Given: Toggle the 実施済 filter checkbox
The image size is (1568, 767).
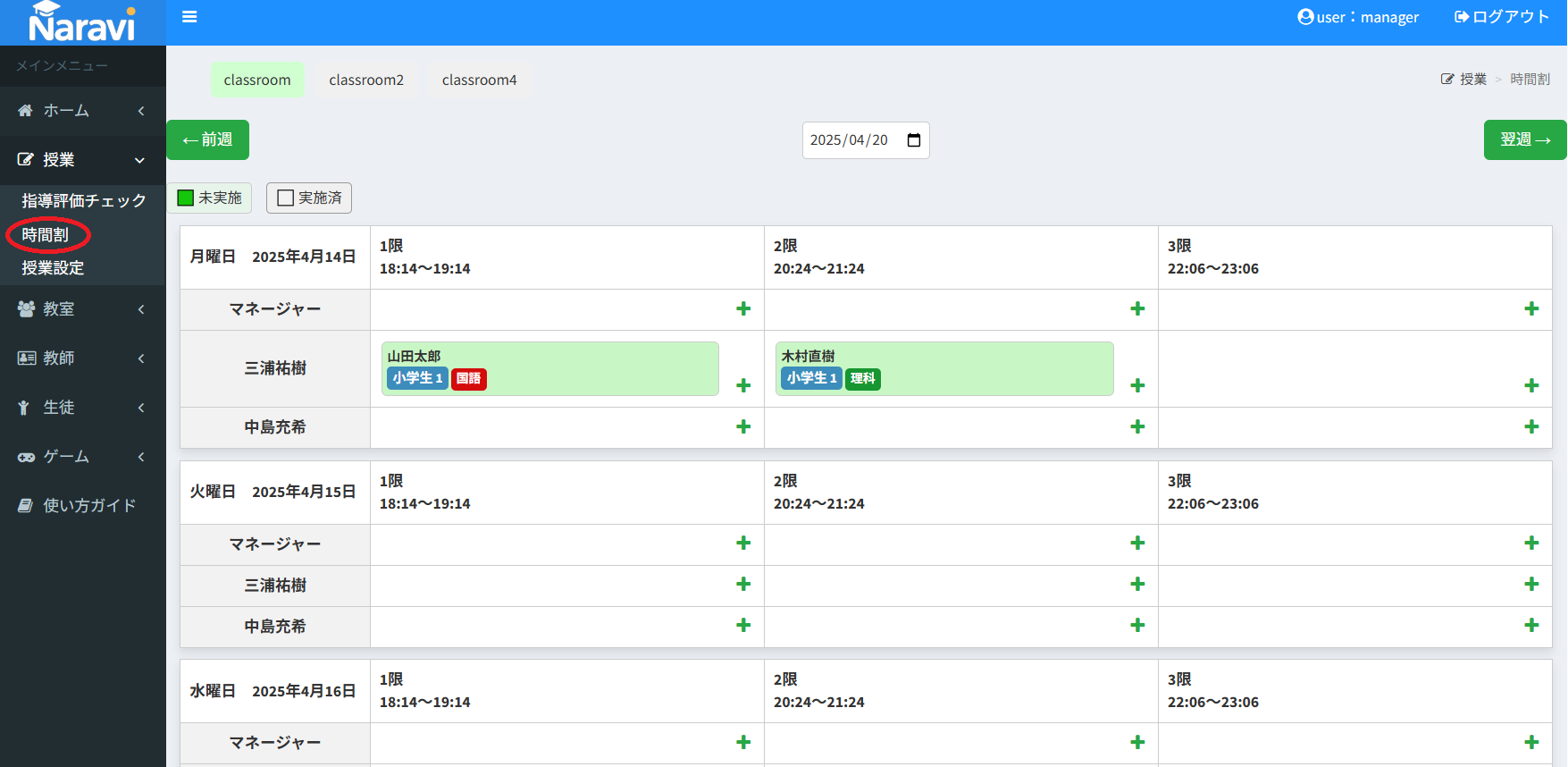Looking at the screenshot, I should [x=286, y=198].
